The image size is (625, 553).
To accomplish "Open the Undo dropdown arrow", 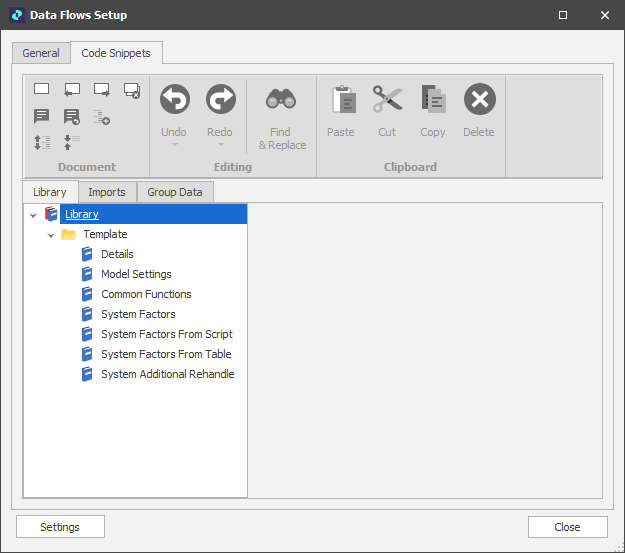I will coord(174,145).
